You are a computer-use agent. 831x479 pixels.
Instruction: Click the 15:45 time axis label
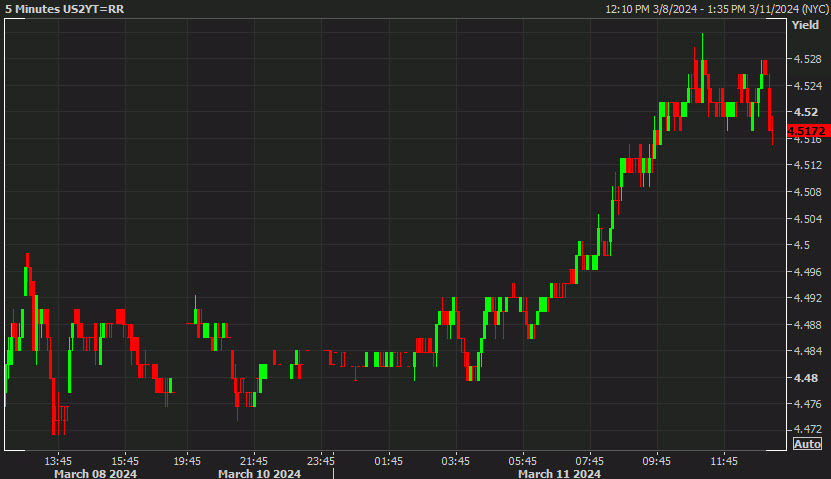coord(125,461)
